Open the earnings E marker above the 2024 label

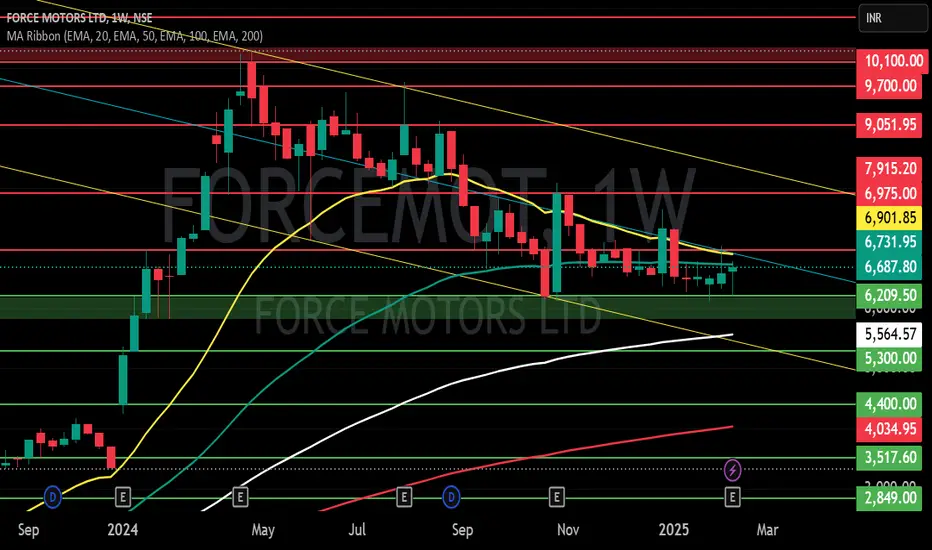tap(122, 496)
